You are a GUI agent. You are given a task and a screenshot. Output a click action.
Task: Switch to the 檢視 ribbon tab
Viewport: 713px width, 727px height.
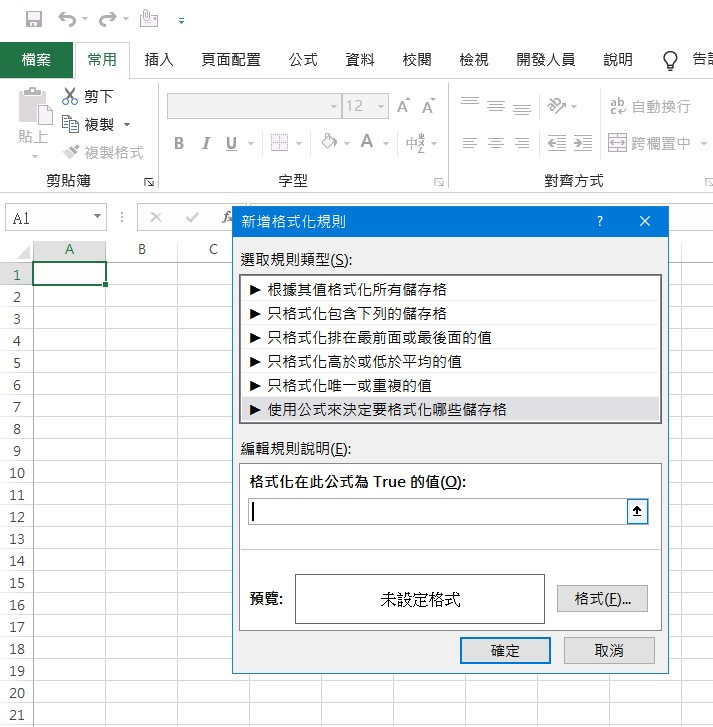[474, 60]
